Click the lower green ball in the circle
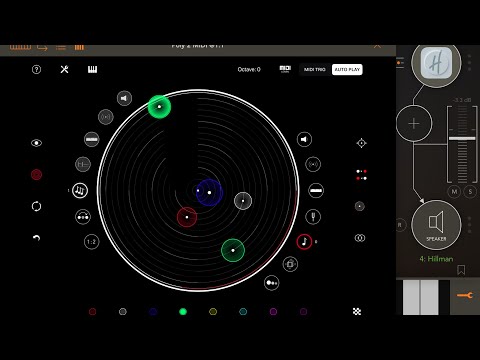This screenshot has width=480, height=360. coord(233,250)
